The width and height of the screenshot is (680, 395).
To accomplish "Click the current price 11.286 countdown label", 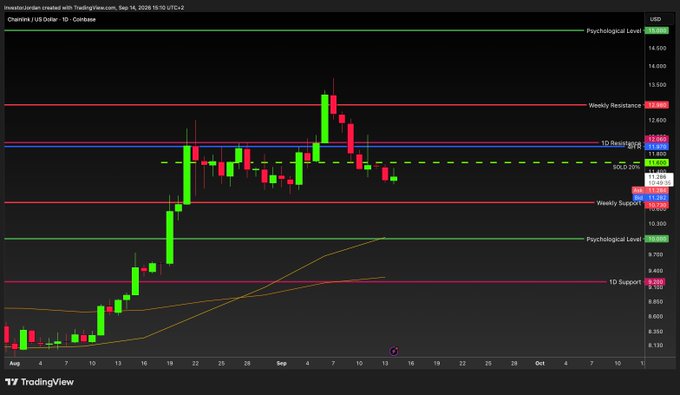I will pyautogui.click(x=659, y=180).
